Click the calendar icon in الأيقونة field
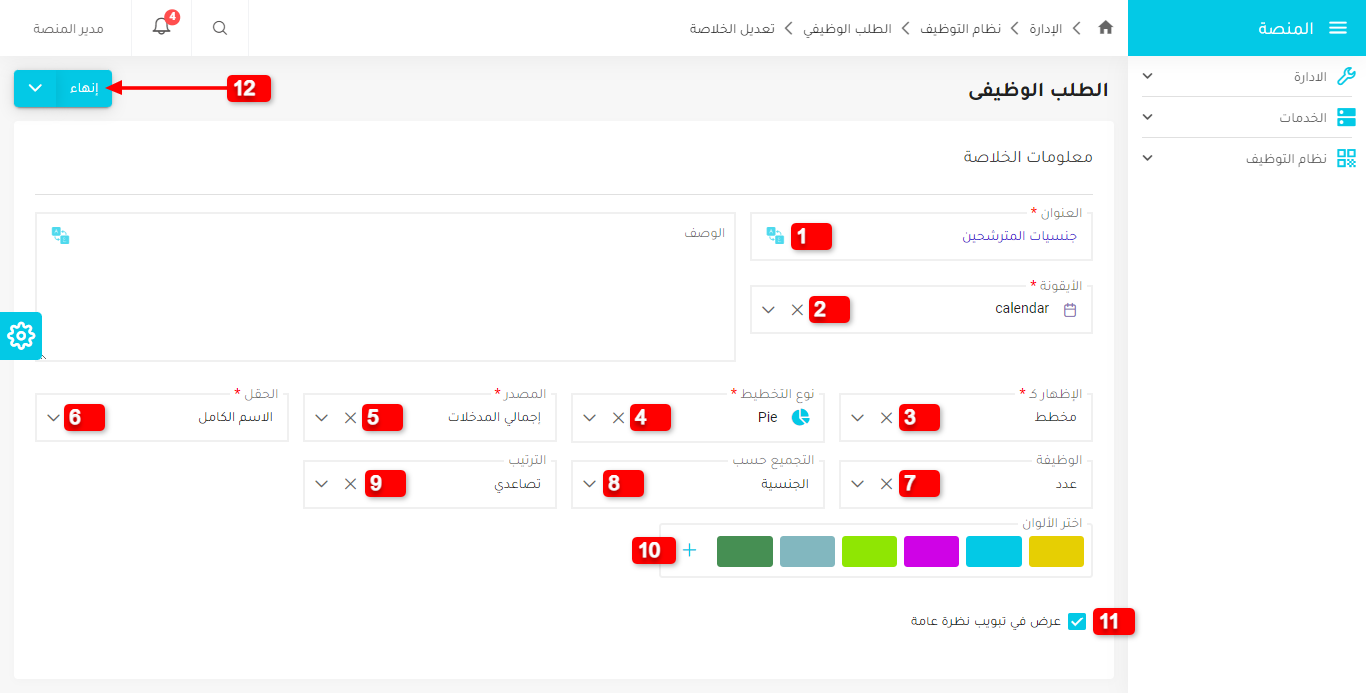The height and width of the screenshot is (694, 1366). coord(1070,310)
